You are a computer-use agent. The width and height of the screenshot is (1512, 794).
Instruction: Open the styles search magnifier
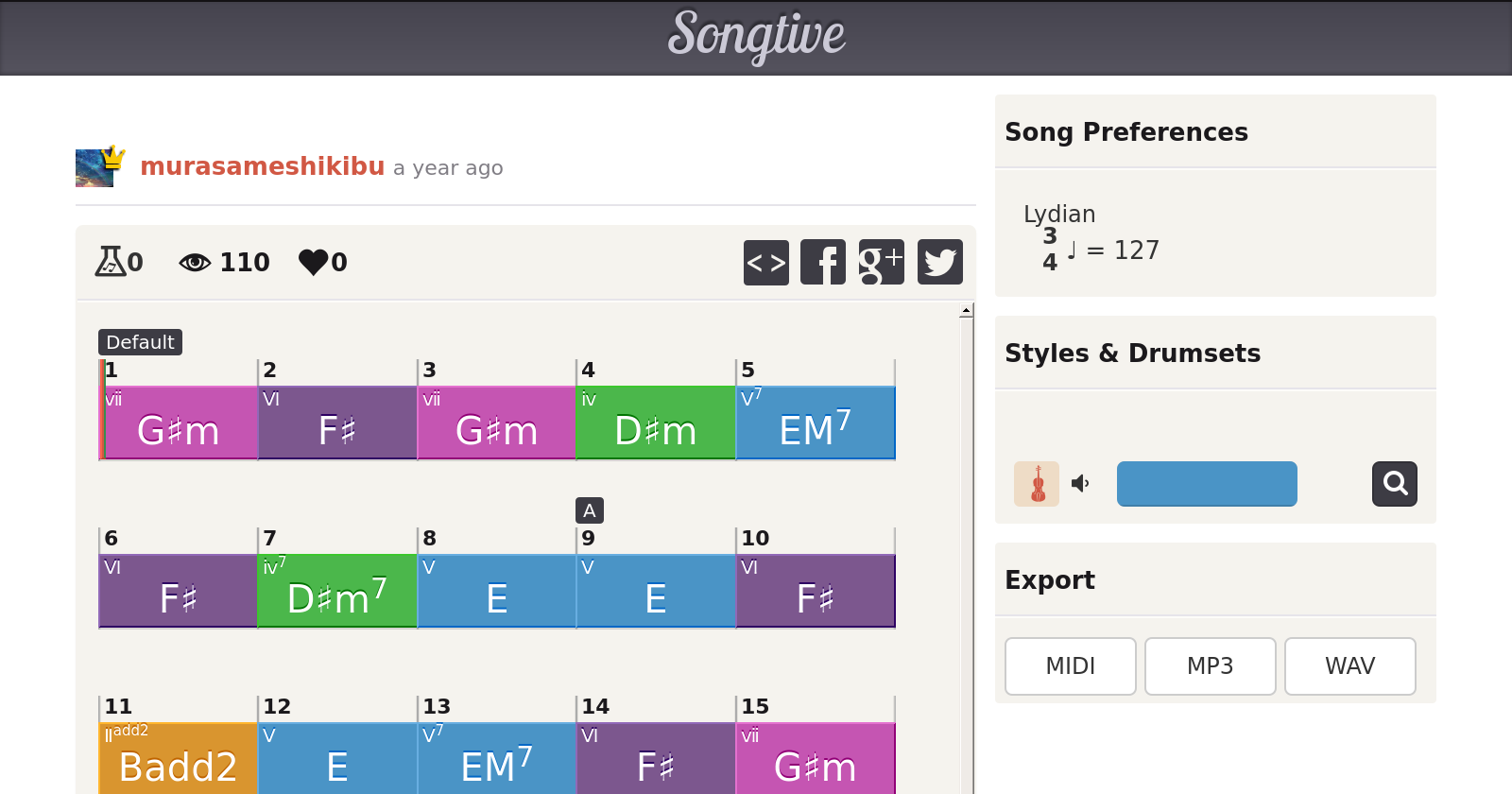(x=1394, y=484)
